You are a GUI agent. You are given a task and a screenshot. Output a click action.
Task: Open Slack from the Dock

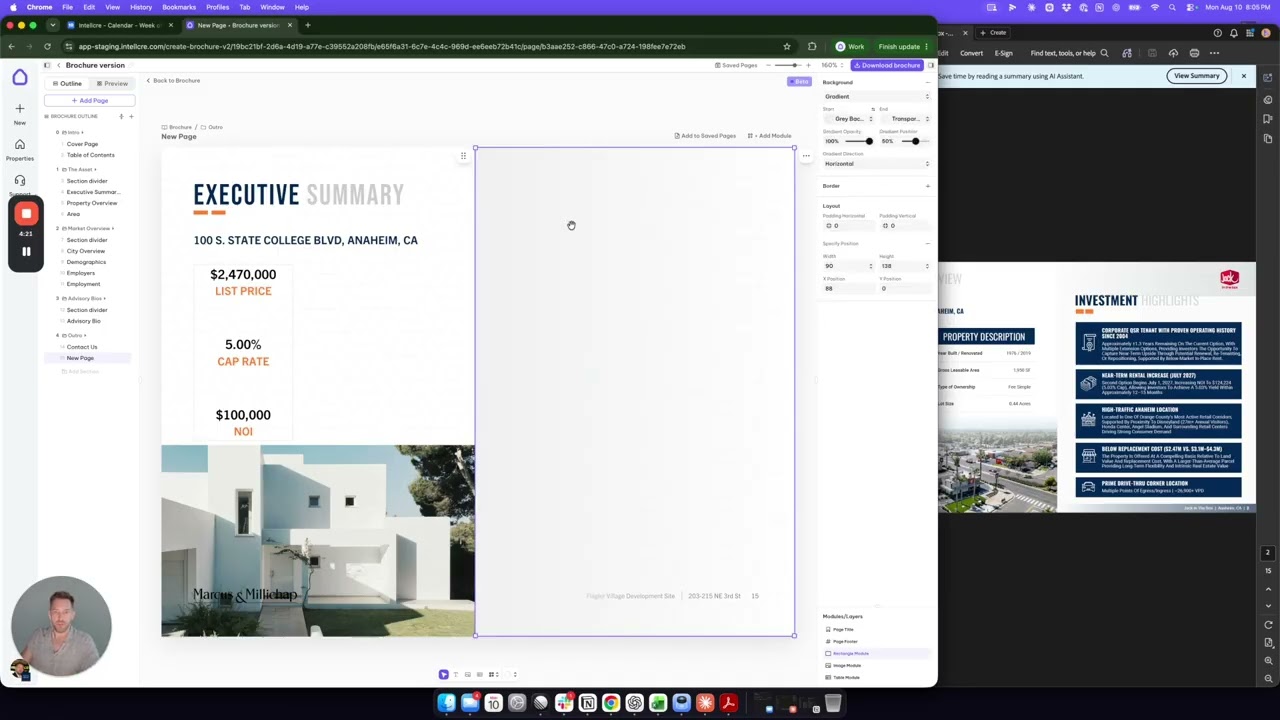tap(564, 704)
